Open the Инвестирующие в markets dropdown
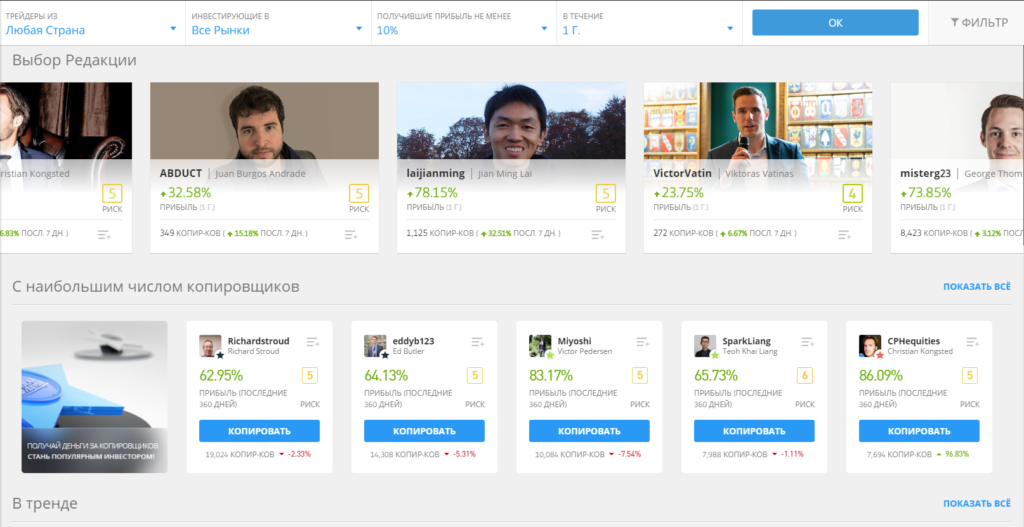This screenshot has width=1024, height=527. (278, 23)
